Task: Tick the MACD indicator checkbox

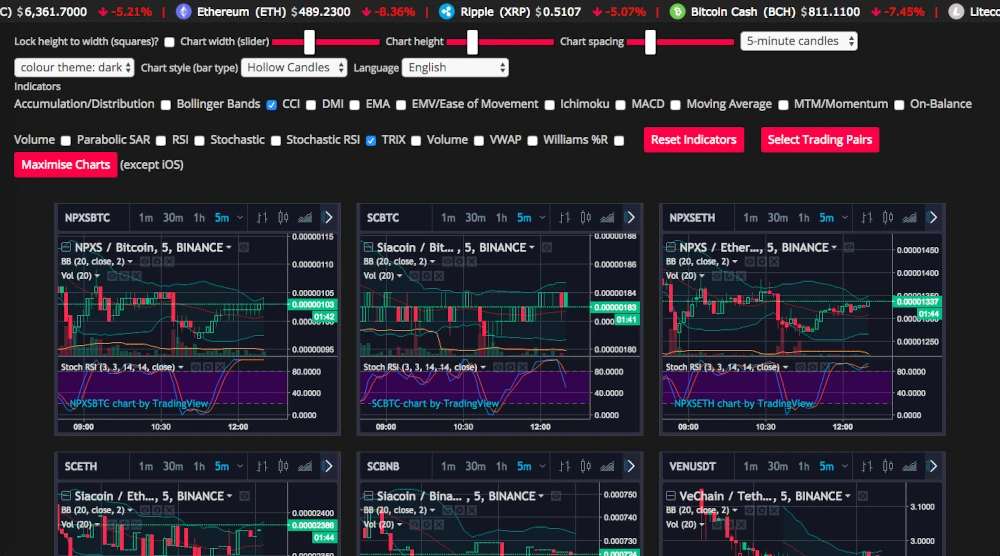Action: pyautogui.click(x=675, y=105)
